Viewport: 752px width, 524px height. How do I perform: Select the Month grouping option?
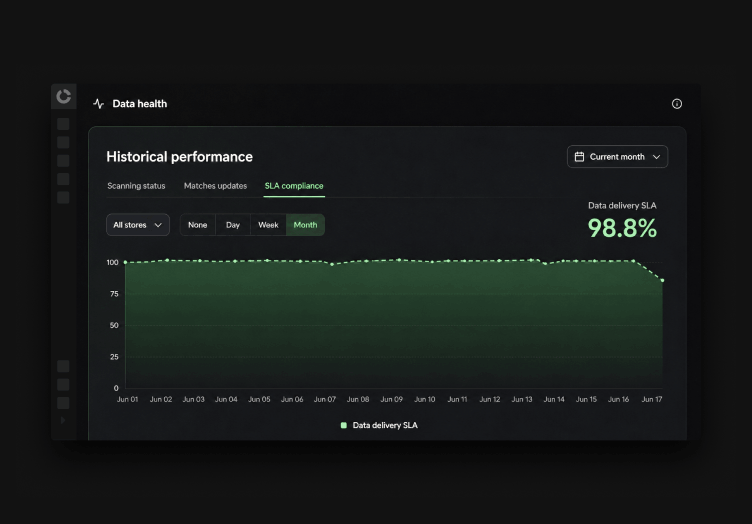[306, 225]
